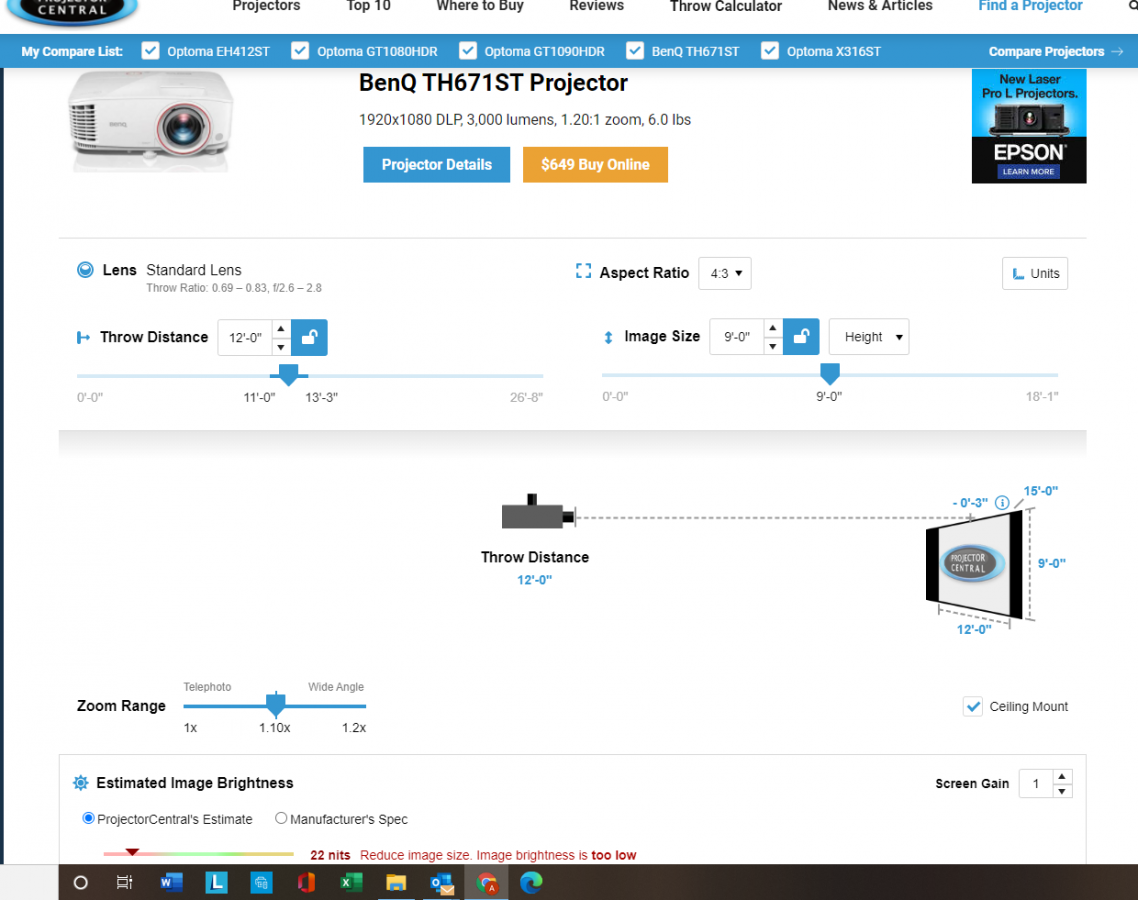This screenshot has height=900, width=1138.
Task: Click the Estimated Image Brightness gear icon
Action: click(x=81, y=782)
